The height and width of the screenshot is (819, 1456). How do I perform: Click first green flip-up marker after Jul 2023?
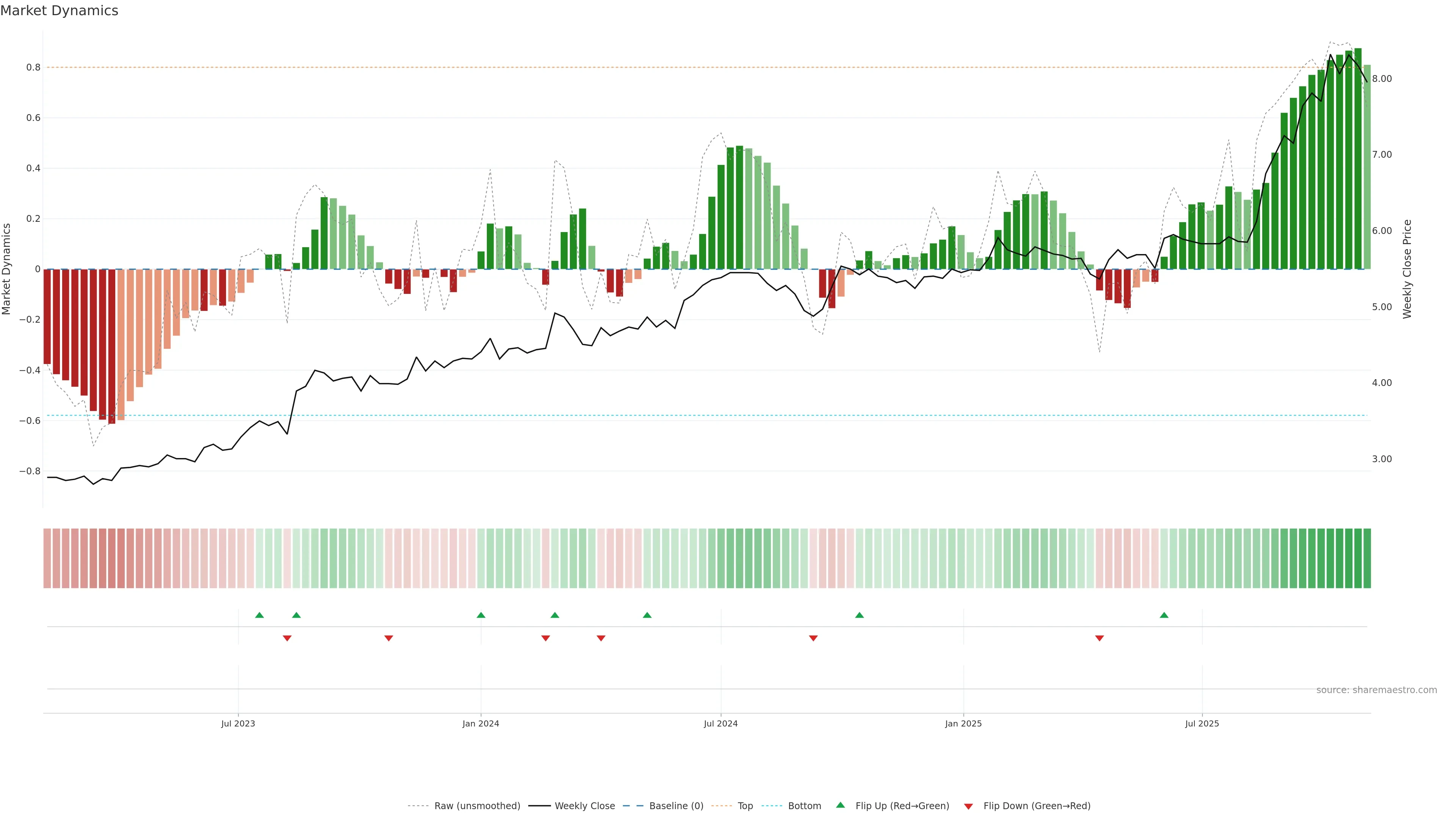click(x=259, y=615)
